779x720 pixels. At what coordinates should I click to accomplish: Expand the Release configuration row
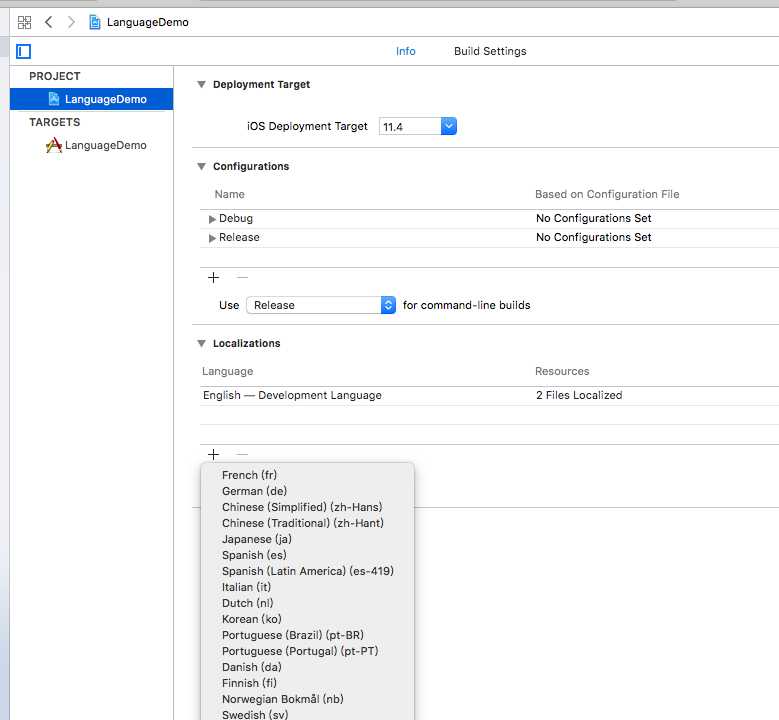(x=212, y=238)
